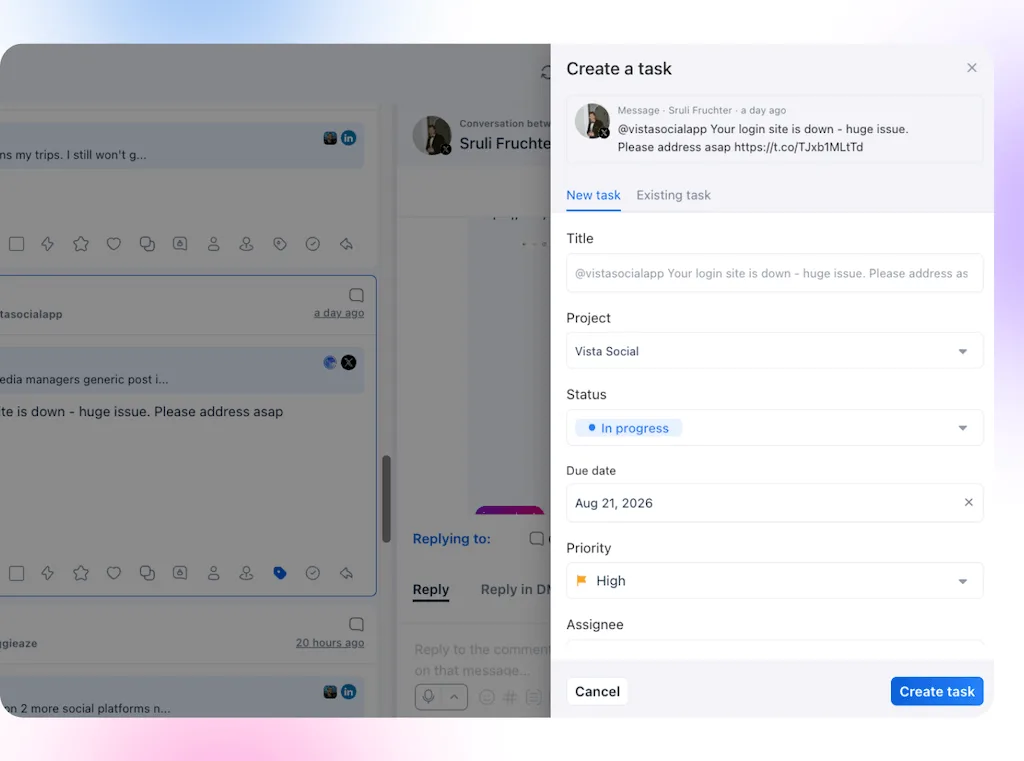This screenshot has width=1024, height=761.
Task: Open emoji picker in reply toolbar
Action: pyautogui.click(x=487, y=697)
